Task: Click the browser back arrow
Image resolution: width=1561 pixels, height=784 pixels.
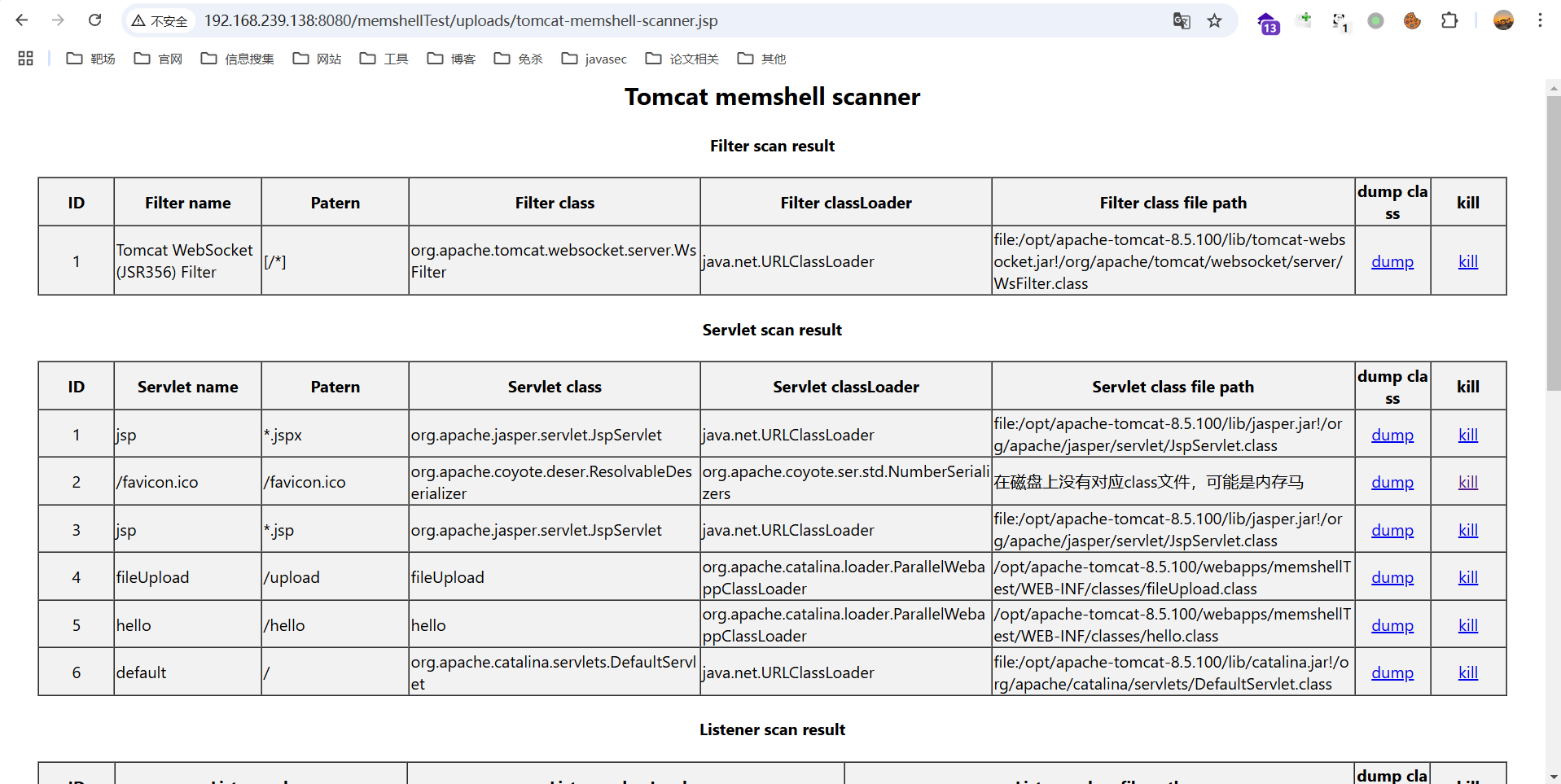Action: pos(22,20)
